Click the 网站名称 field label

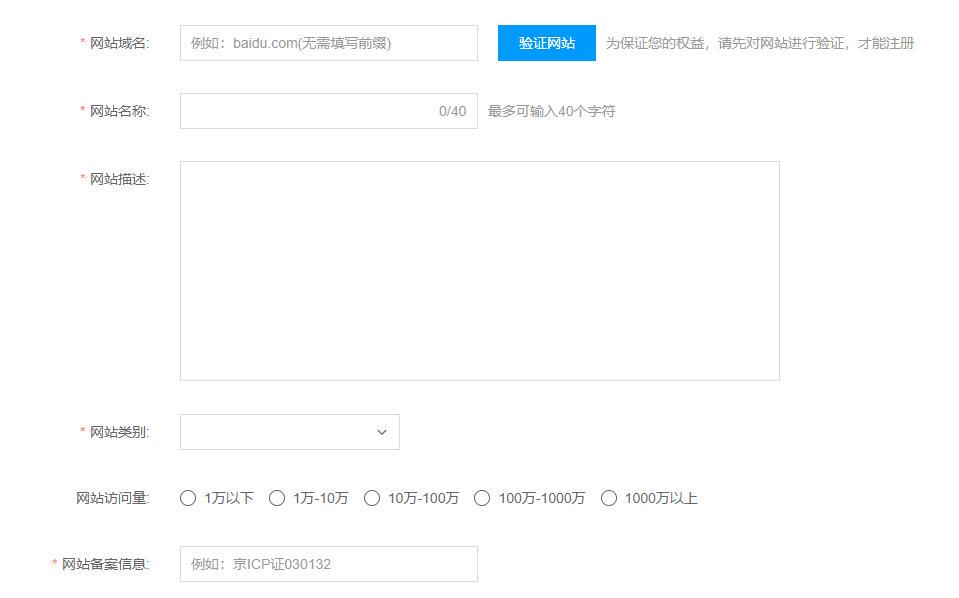[x=118, y=111]
